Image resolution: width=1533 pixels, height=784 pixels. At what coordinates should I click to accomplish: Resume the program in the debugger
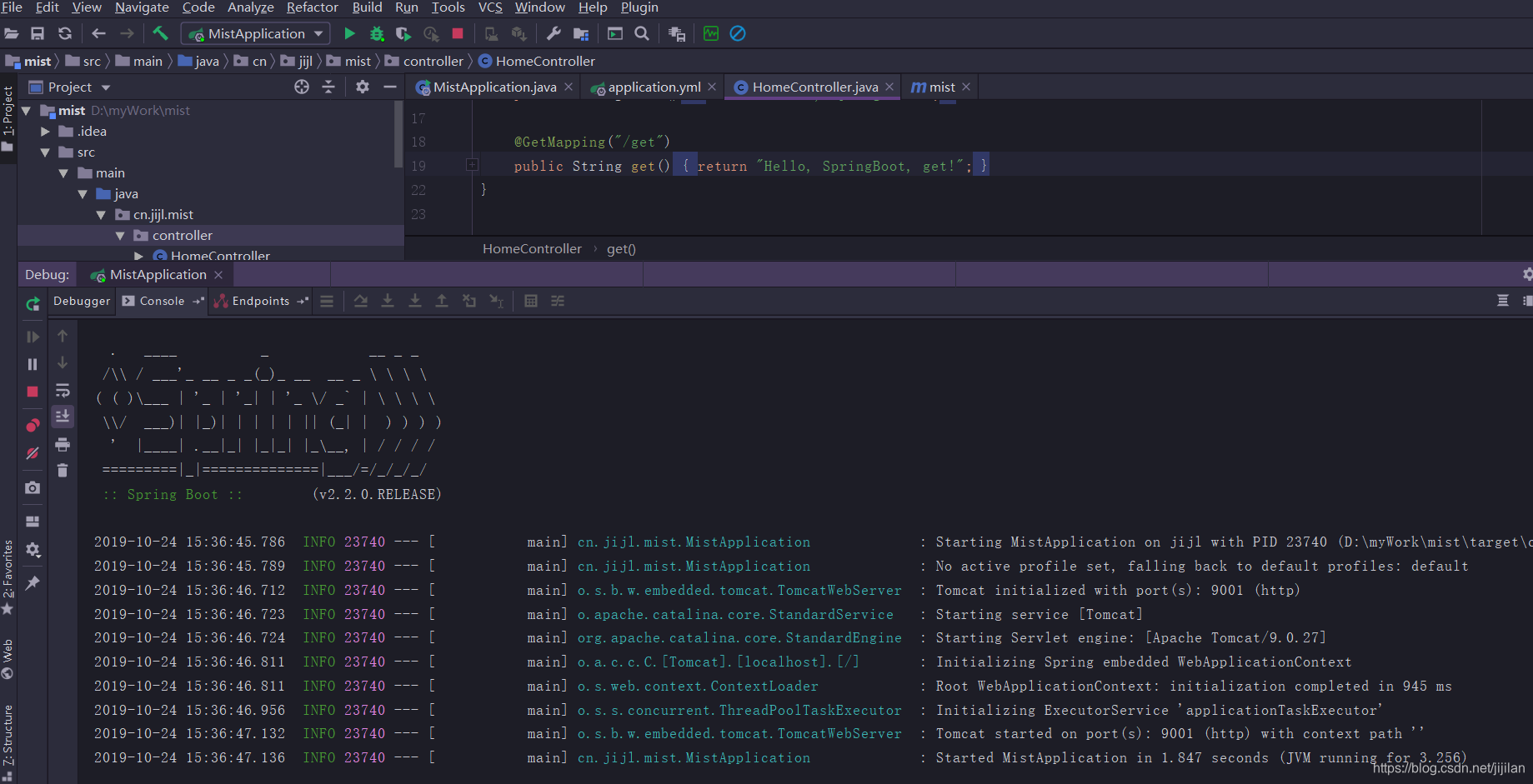click(x=33, y=337)
